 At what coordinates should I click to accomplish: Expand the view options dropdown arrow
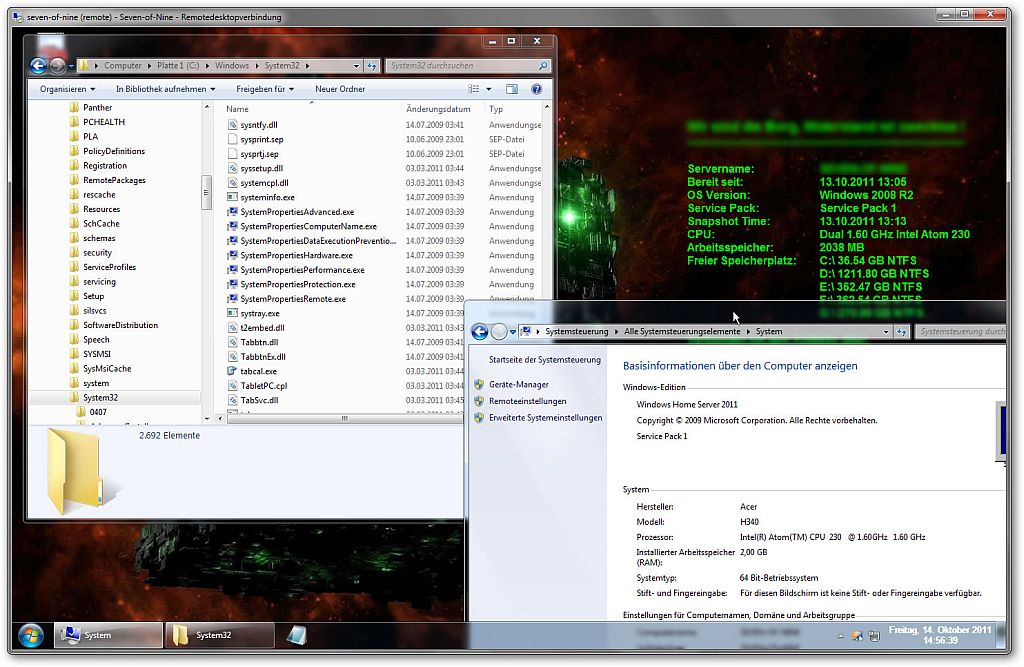coord(488,89)
